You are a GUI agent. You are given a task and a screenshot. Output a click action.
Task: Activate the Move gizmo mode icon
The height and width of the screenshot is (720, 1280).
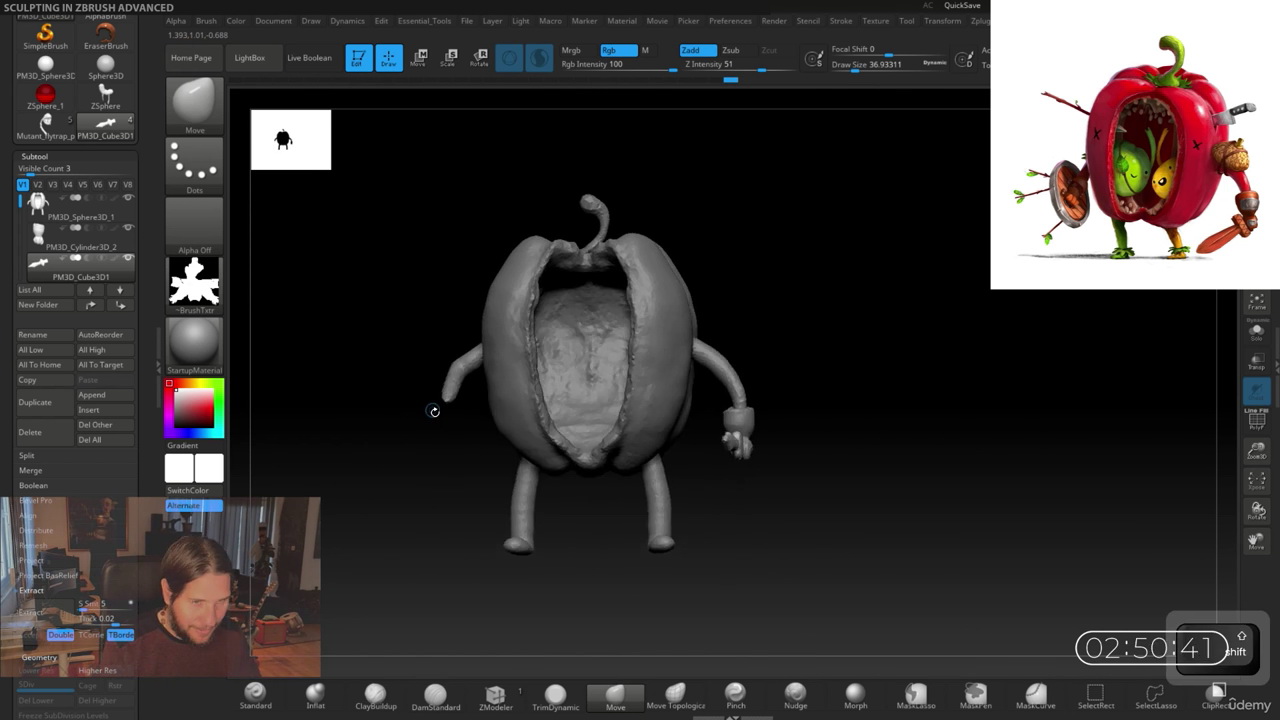[x=418, y=58]
